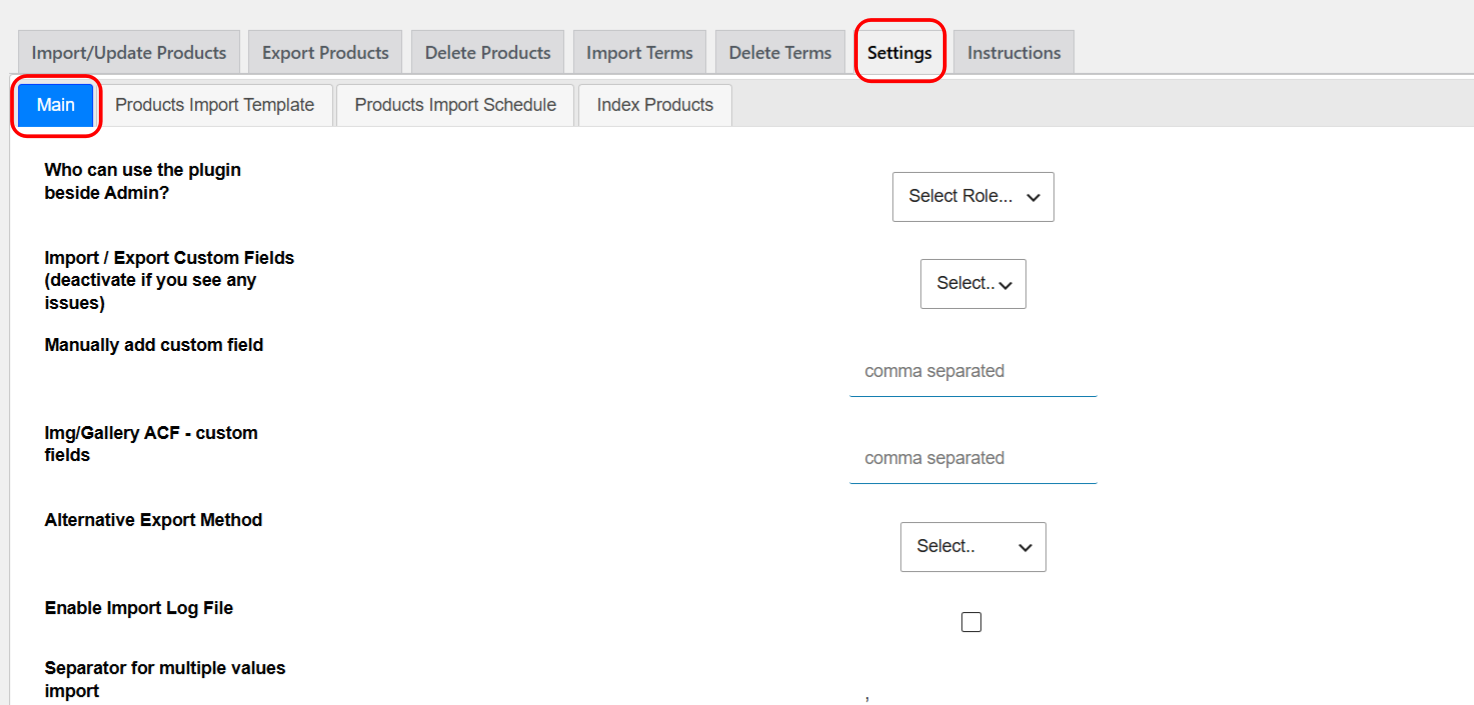Viewport: 1474px width, 705px height.
Task: Click the separator for multiple values field
Action: (973, 694)
